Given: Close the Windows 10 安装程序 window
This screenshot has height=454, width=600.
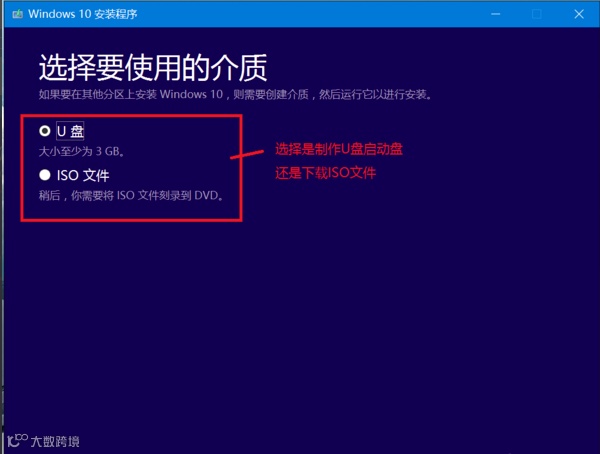Looking at the screenshot, I should pos(579,14).
